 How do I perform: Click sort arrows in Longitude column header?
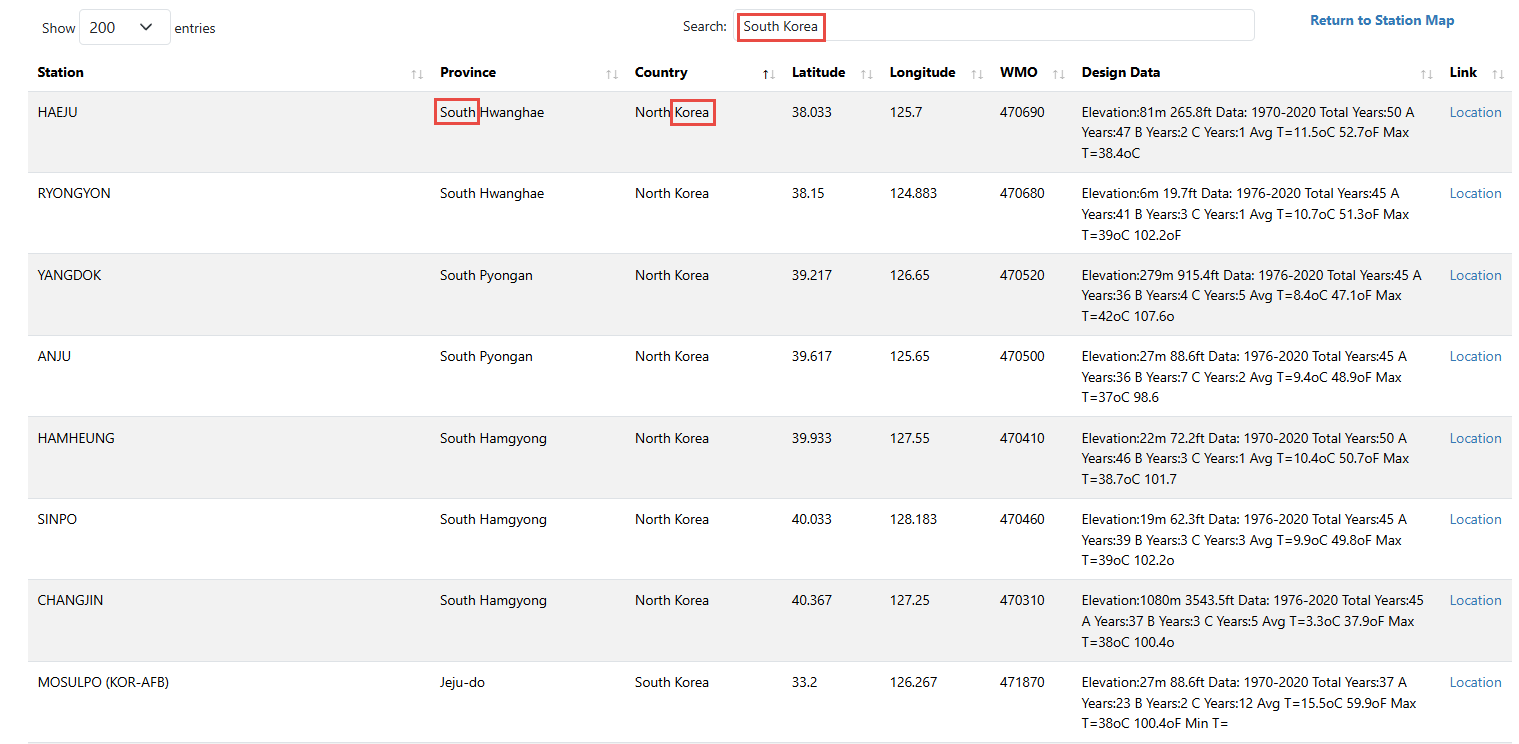click(976, 74)
